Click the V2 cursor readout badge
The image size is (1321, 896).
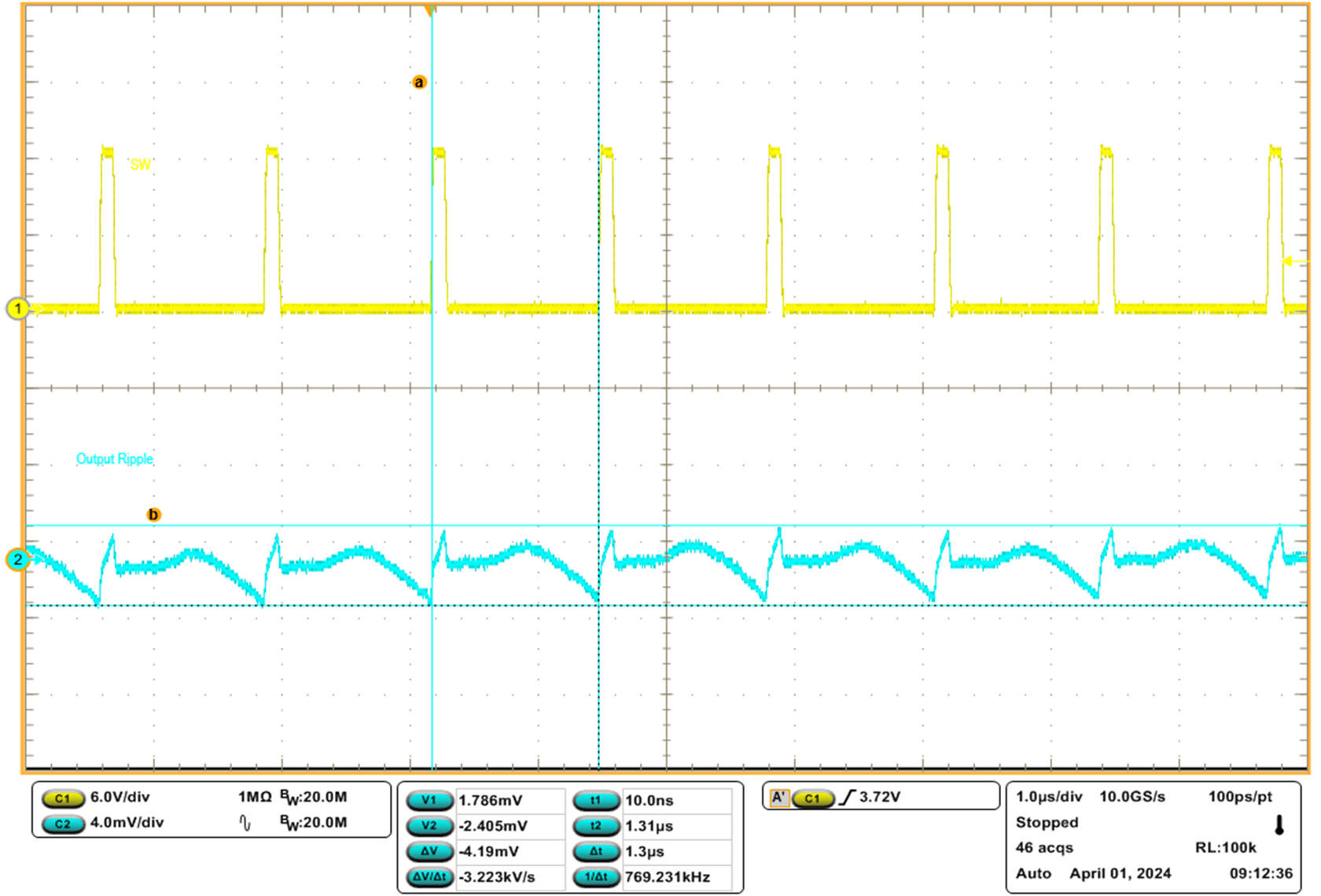[x=430, y=826]
